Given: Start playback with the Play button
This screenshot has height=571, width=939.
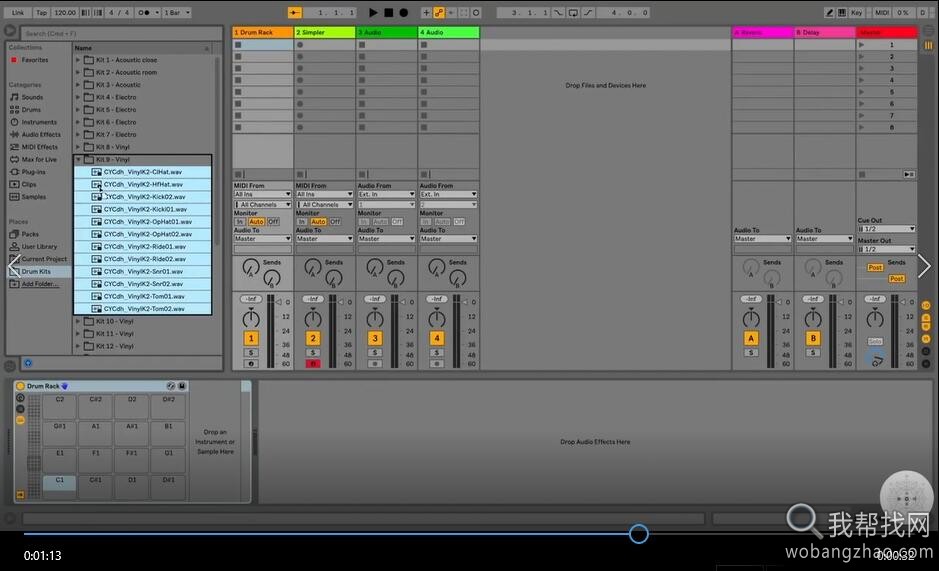Looking at the screenshot, I should [x=372, y=12].
